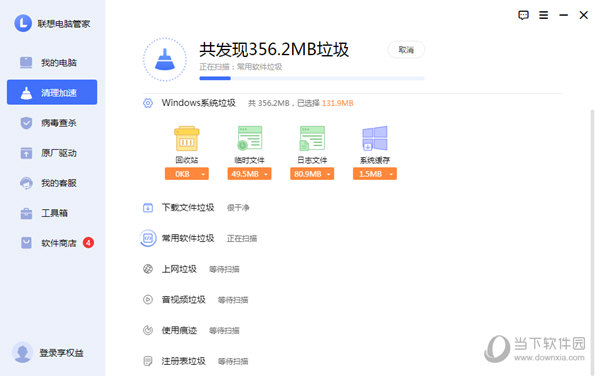600x376 pixels.
Task: Click the 使用痕迹 row label
Action: 179,330
